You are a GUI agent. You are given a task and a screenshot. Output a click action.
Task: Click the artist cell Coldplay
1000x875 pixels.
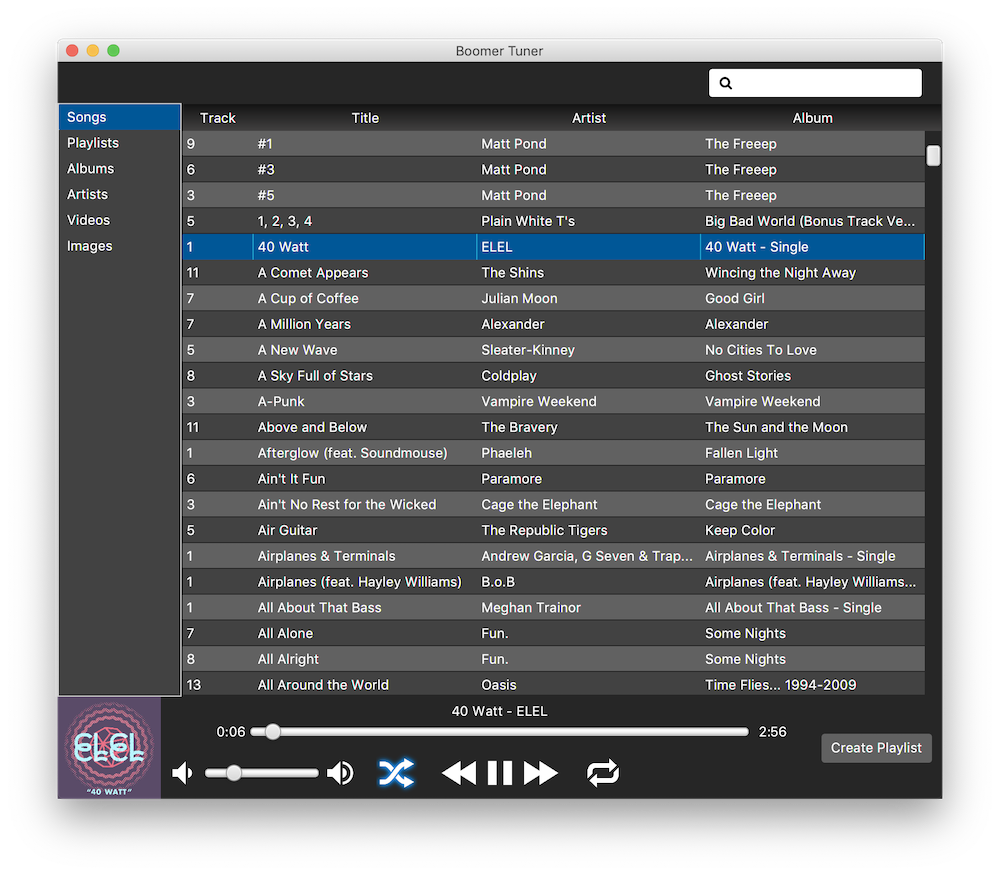[x=509, y=376]
